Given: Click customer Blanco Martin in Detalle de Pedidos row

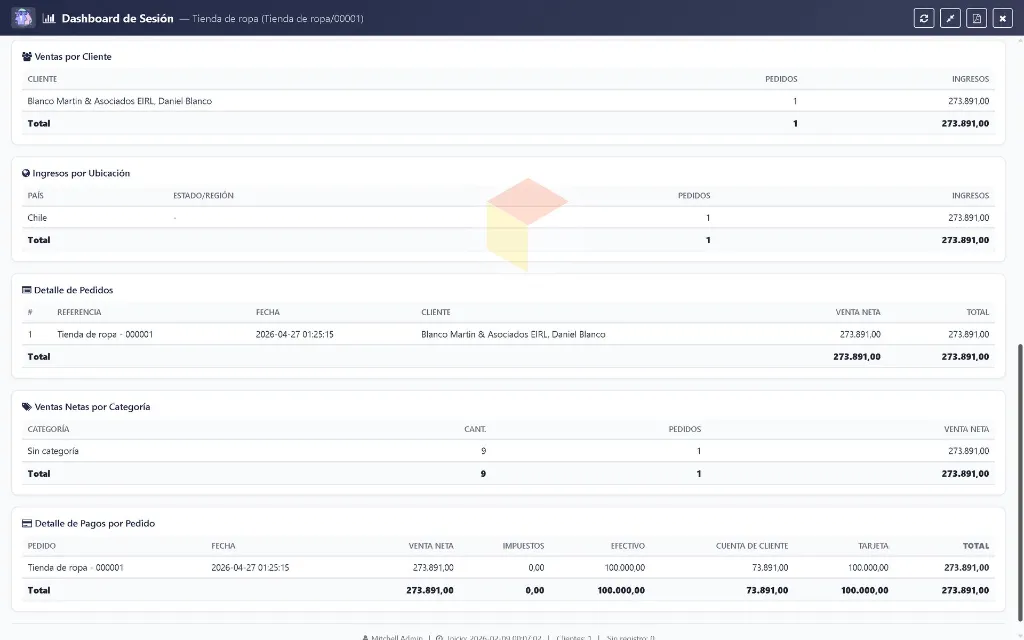Looking at the screenshot, I should [513, 334].
